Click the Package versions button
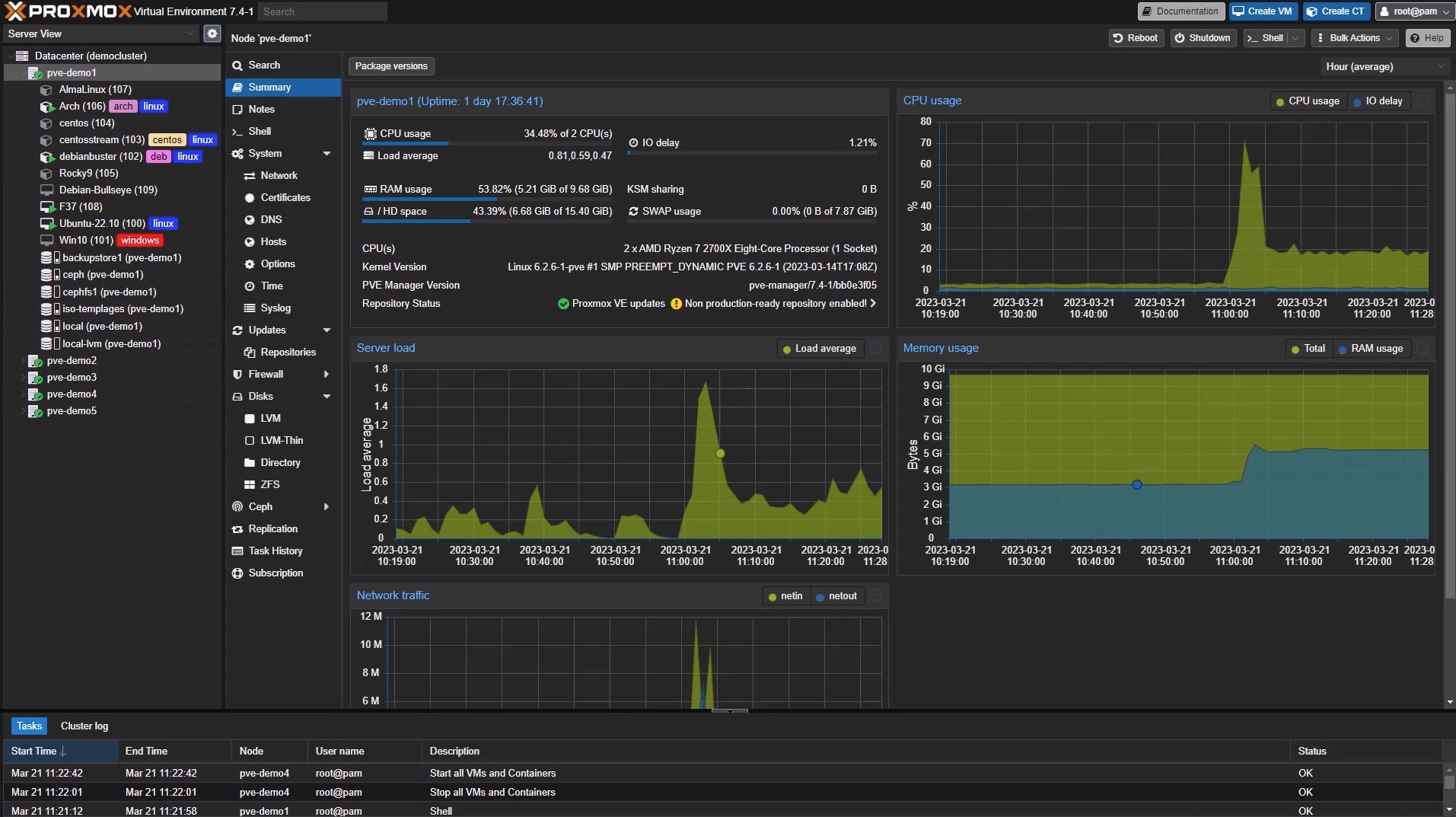The width and height of the screenshot is (1456, 817). pos(391,66)
